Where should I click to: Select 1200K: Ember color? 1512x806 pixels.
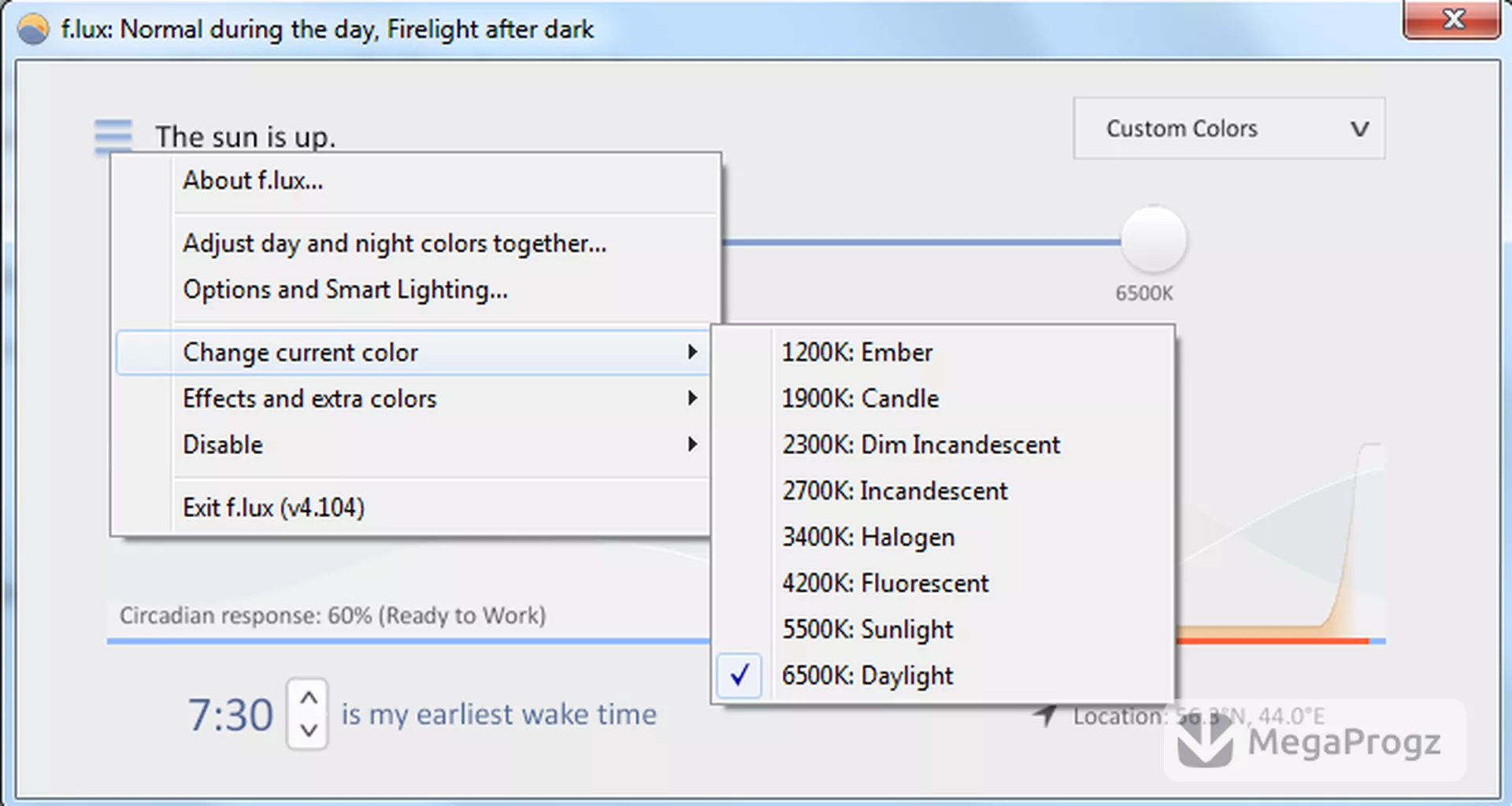tap(943, 352)
